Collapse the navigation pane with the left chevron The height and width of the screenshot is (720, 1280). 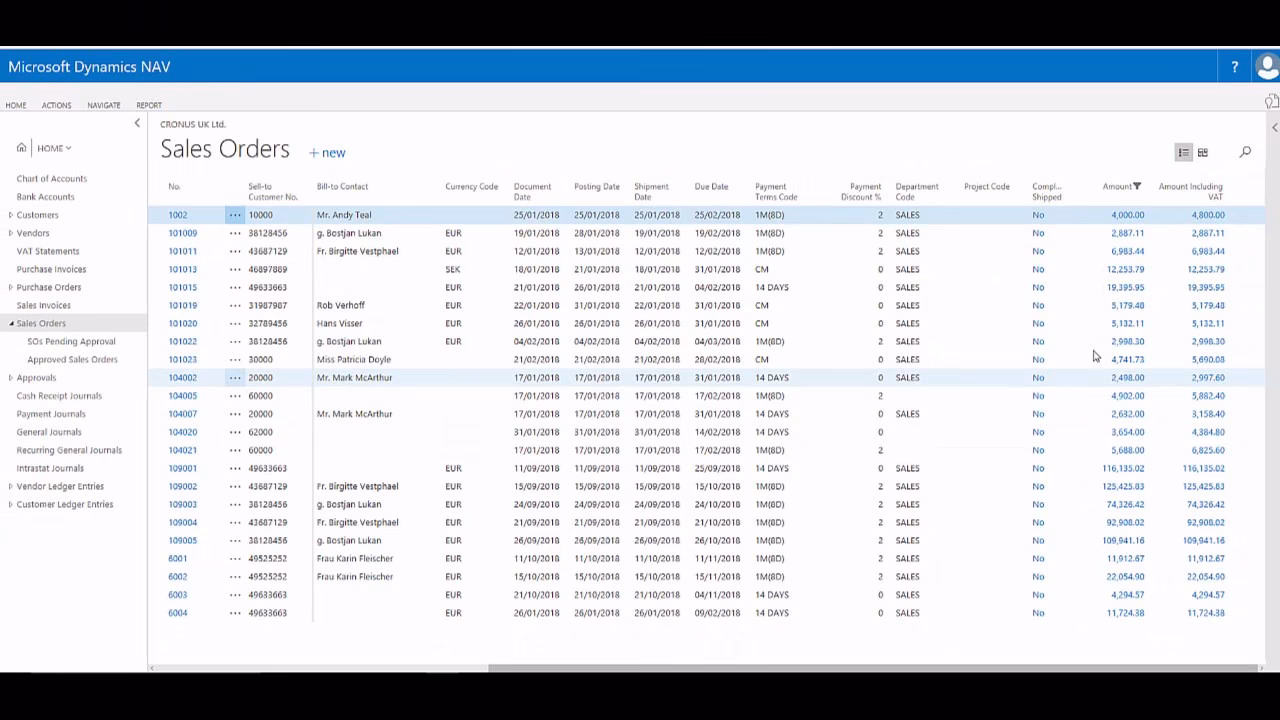137,122
